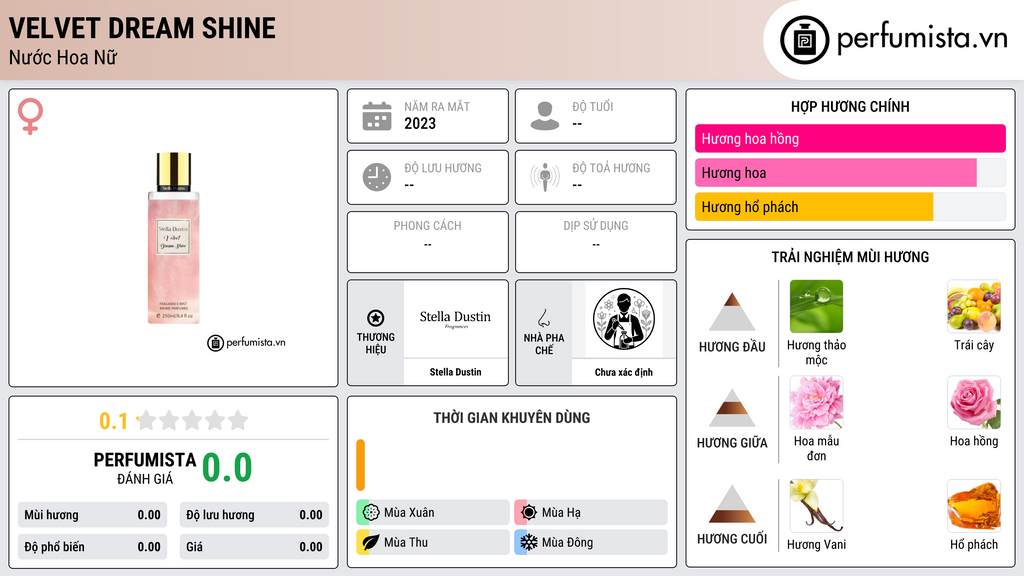
Task: Click the release year value 2023
Action: click(420, 123)
